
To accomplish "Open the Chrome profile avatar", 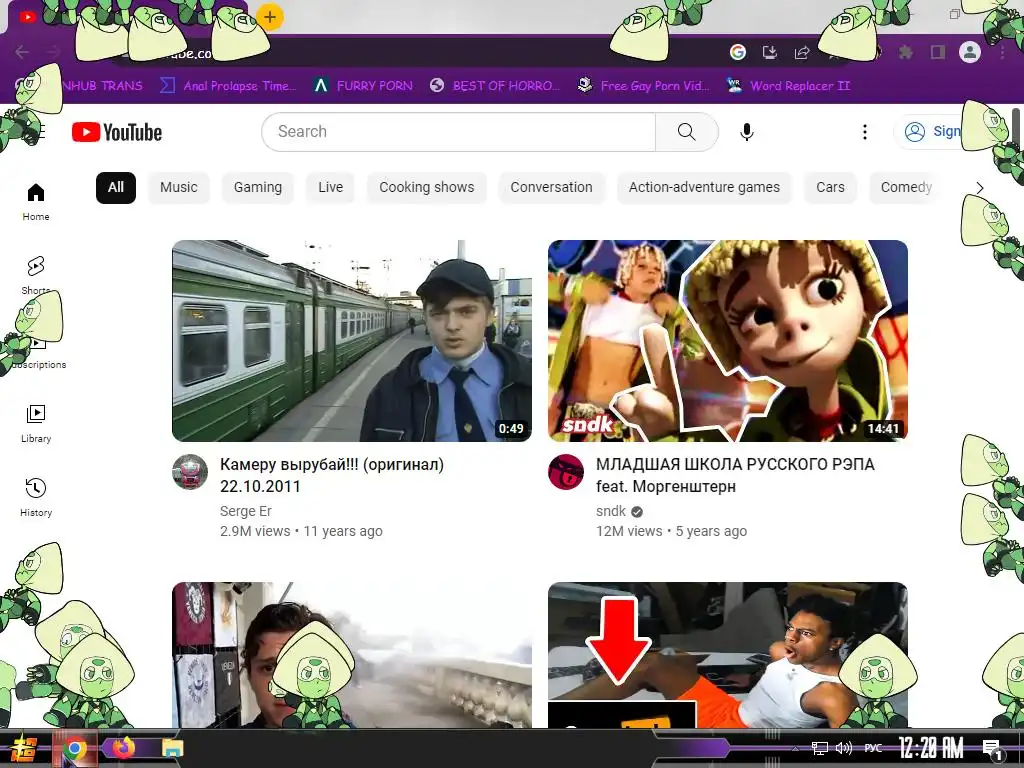I will (x=970, y=52).
